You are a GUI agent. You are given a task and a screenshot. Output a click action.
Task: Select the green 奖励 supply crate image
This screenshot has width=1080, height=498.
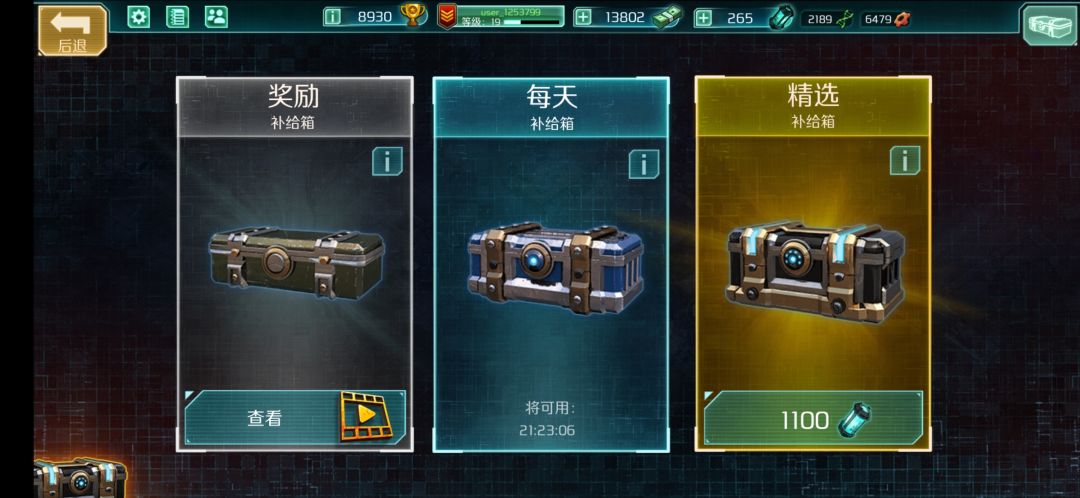(x=296, y=262)
